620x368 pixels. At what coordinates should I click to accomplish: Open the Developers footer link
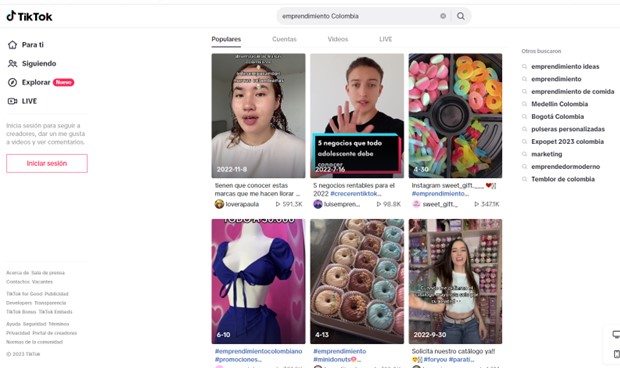point(19,303)
